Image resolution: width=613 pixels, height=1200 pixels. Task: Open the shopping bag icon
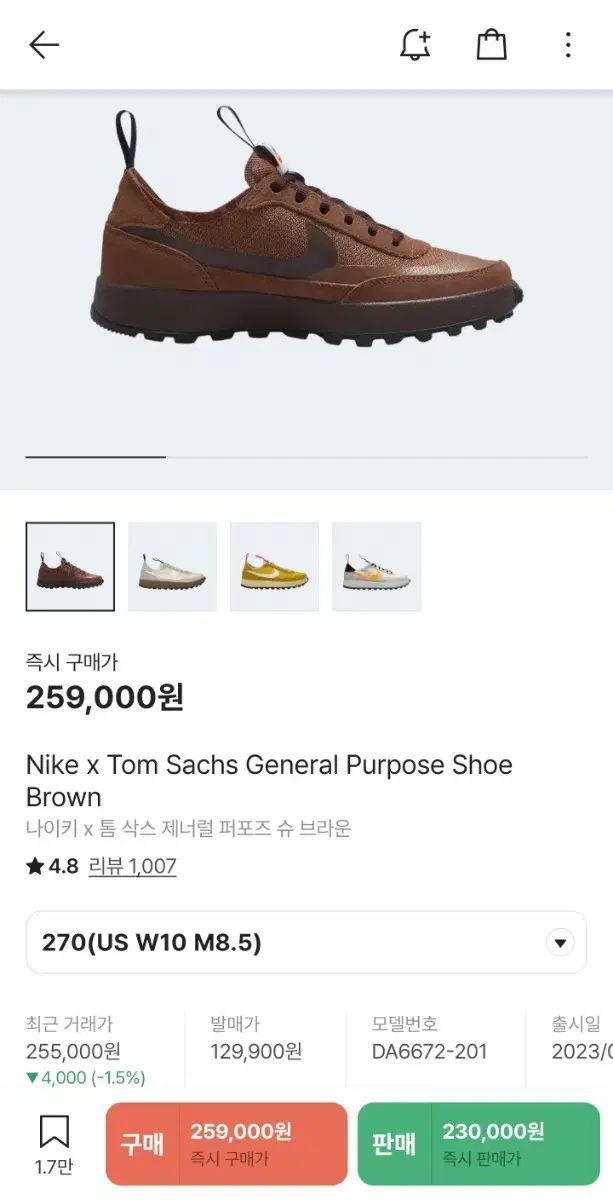(x=491, y=45)
